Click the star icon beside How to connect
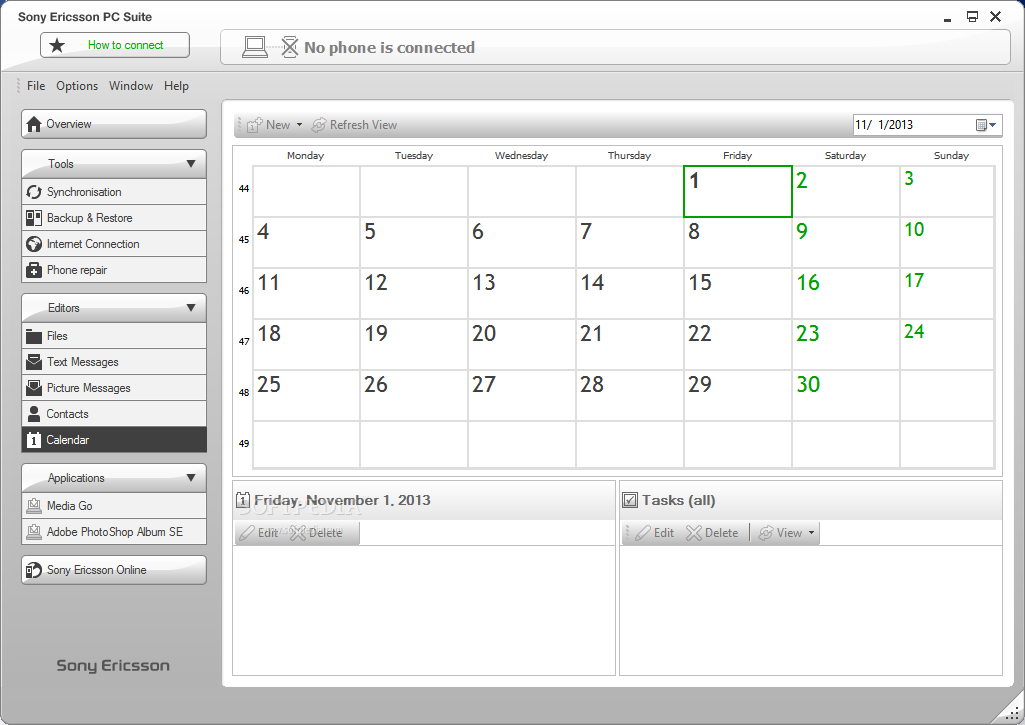The width and height of the screenshot is (1025, 725). point(58,45)
